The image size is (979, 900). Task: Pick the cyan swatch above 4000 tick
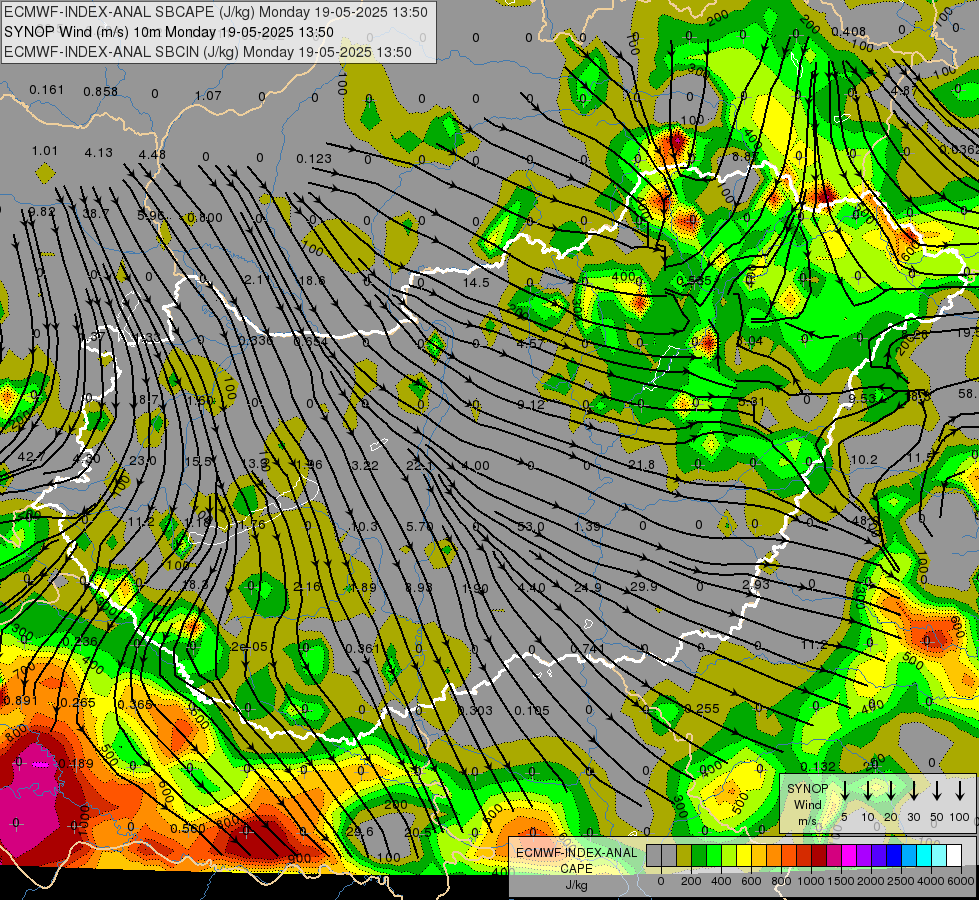click(924, 855)
